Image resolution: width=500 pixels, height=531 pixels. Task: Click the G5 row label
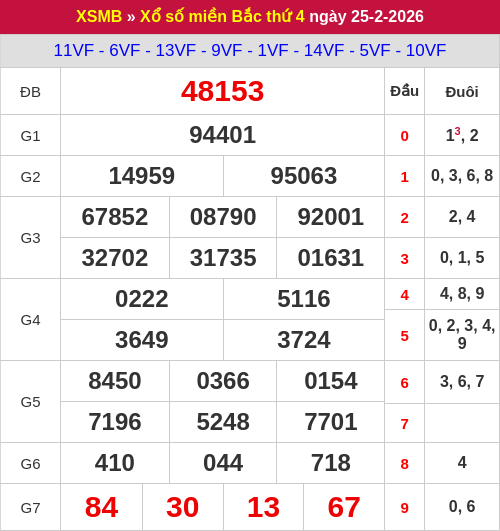click(x=30, y=402)
